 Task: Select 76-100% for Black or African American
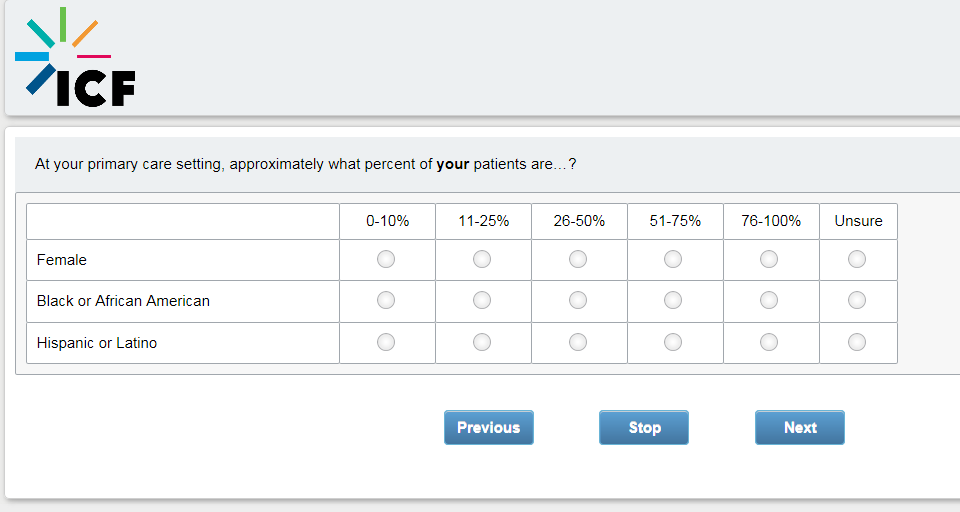[x=769, y=300]
